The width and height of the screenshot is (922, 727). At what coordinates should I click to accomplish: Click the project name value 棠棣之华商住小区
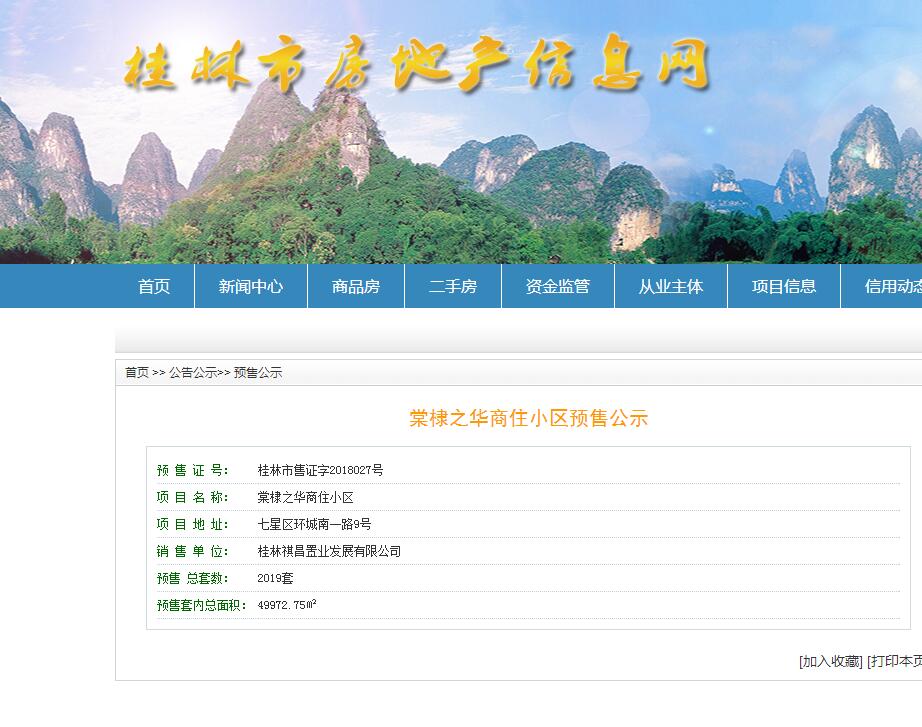point(305,497)
